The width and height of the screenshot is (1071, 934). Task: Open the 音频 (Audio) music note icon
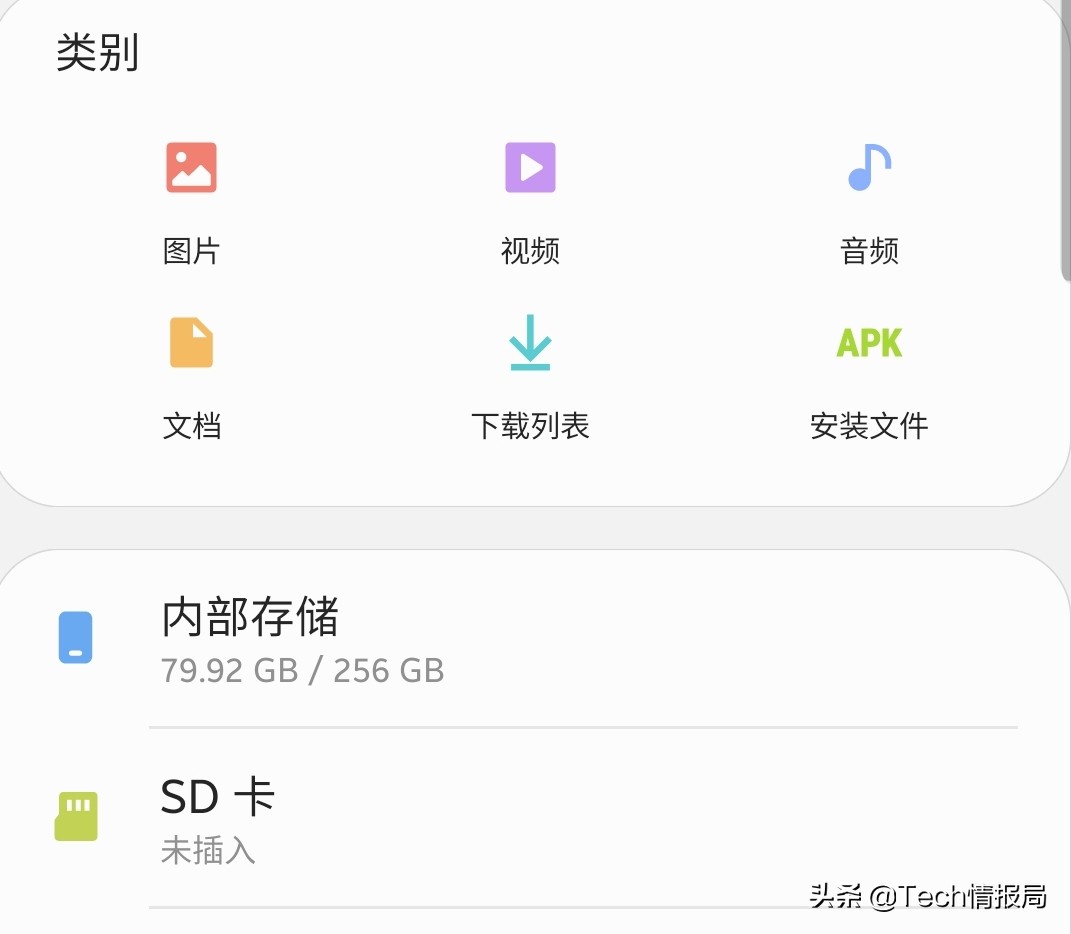point(868,166)
